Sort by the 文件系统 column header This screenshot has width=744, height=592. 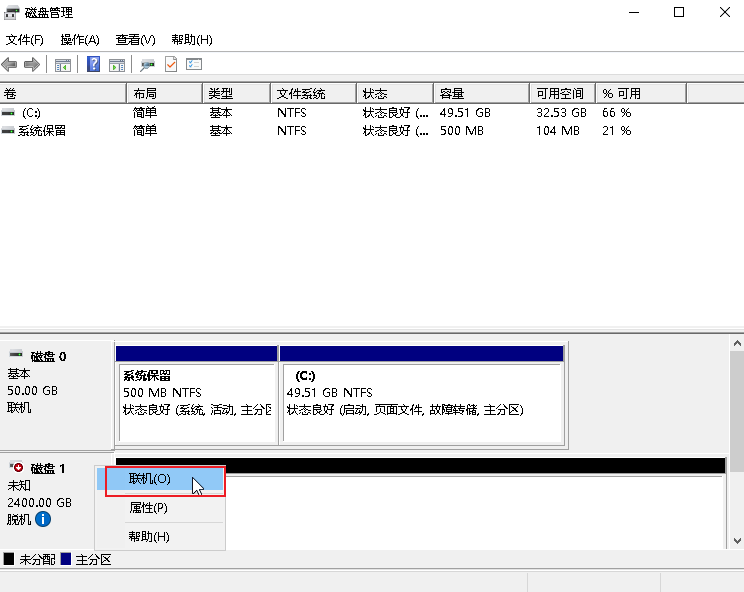click(x=313, y=93)
